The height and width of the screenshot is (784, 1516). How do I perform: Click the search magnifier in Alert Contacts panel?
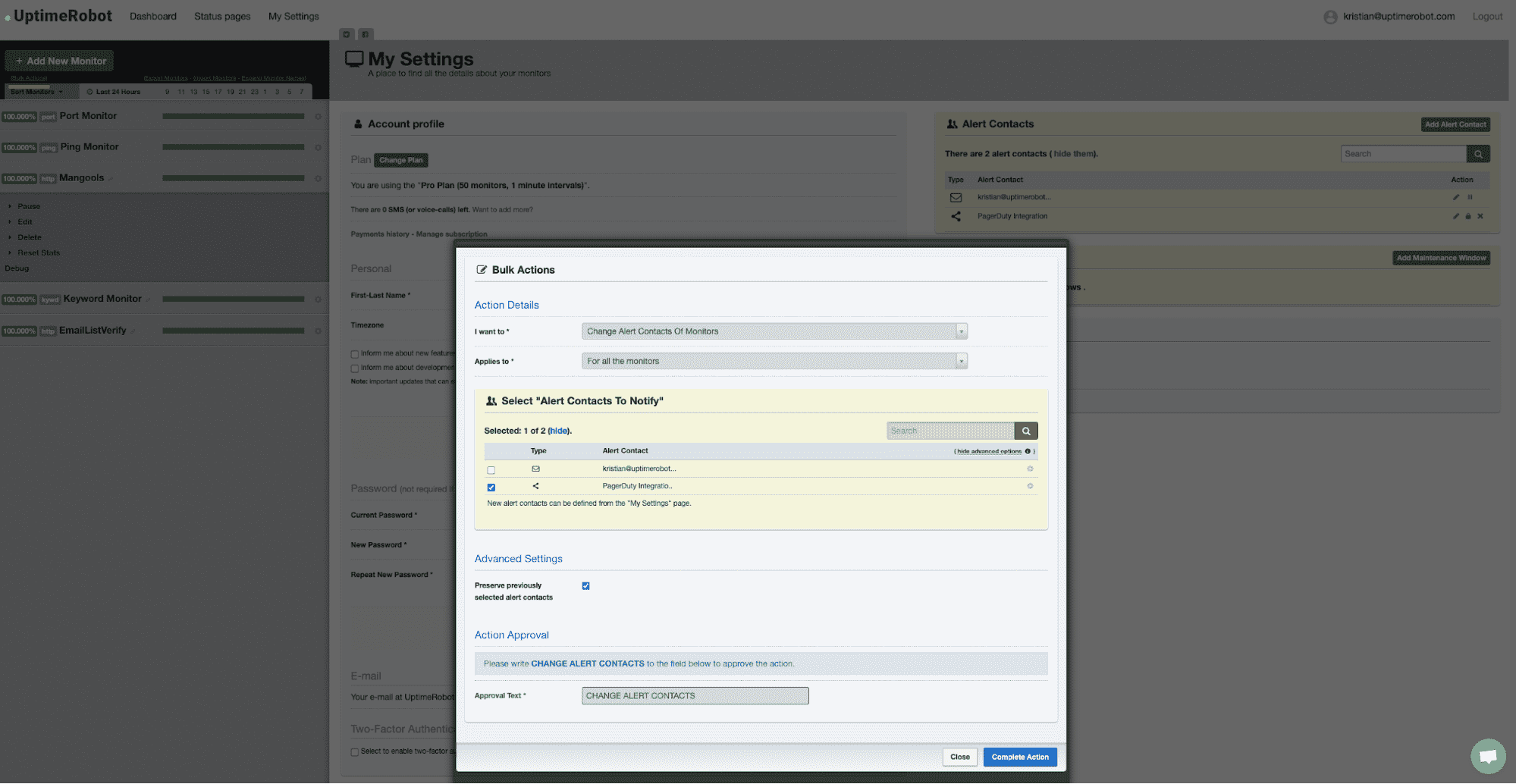1478,153
